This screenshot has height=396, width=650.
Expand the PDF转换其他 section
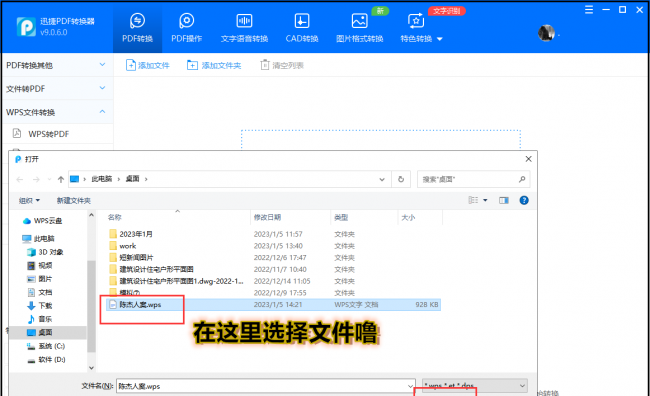coord(56,65)
